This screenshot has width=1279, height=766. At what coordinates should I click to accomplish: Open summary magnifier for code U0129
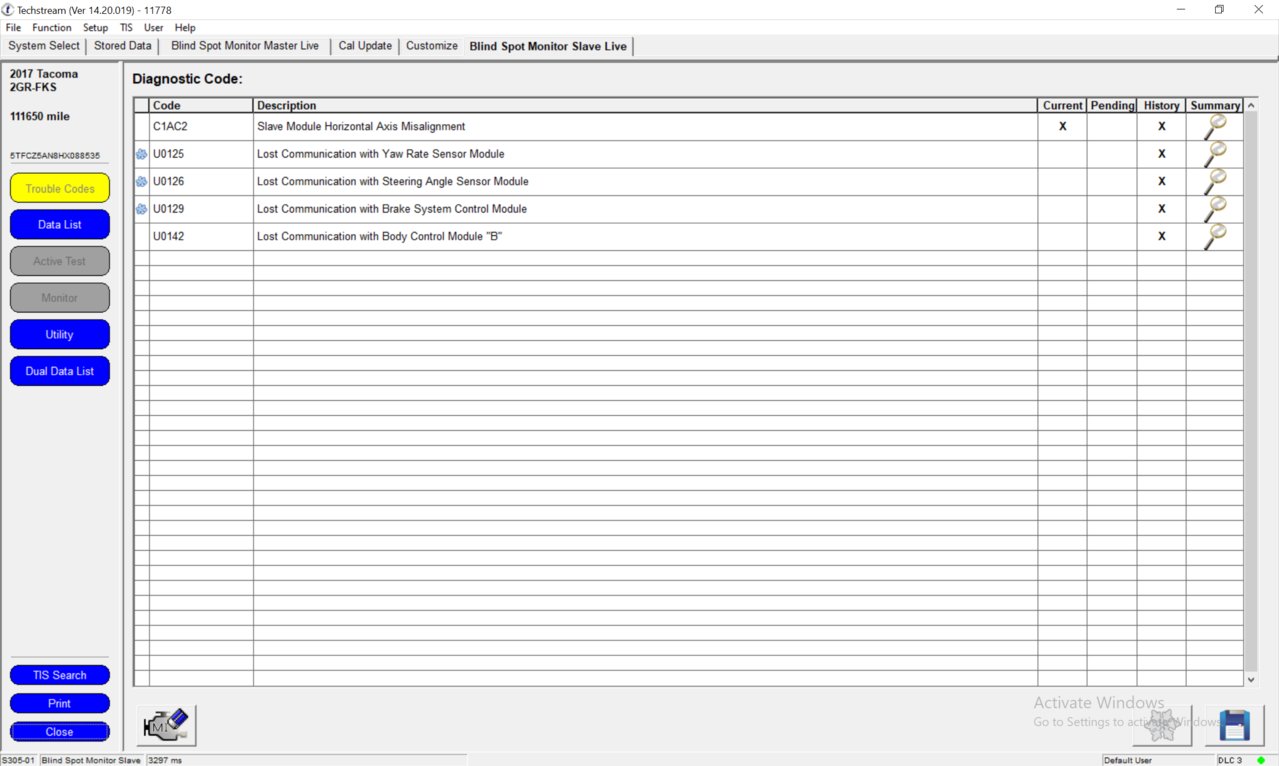(x=1215, y=209)
